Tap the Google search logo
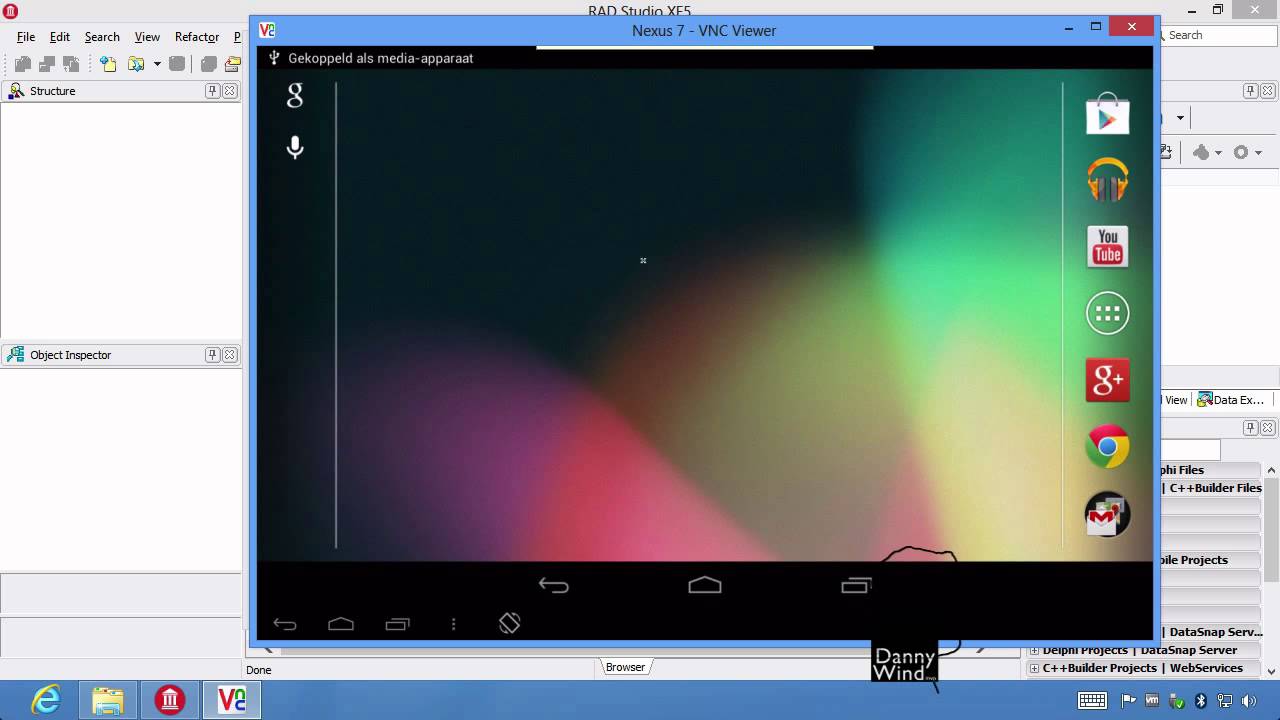The image size is (1280, 720). pos(295,96)
